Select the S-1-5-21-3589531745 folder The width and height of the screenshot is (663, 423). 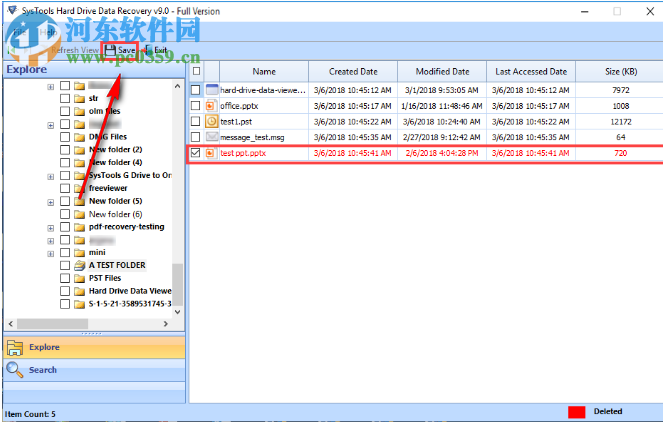tap(130, 304)
